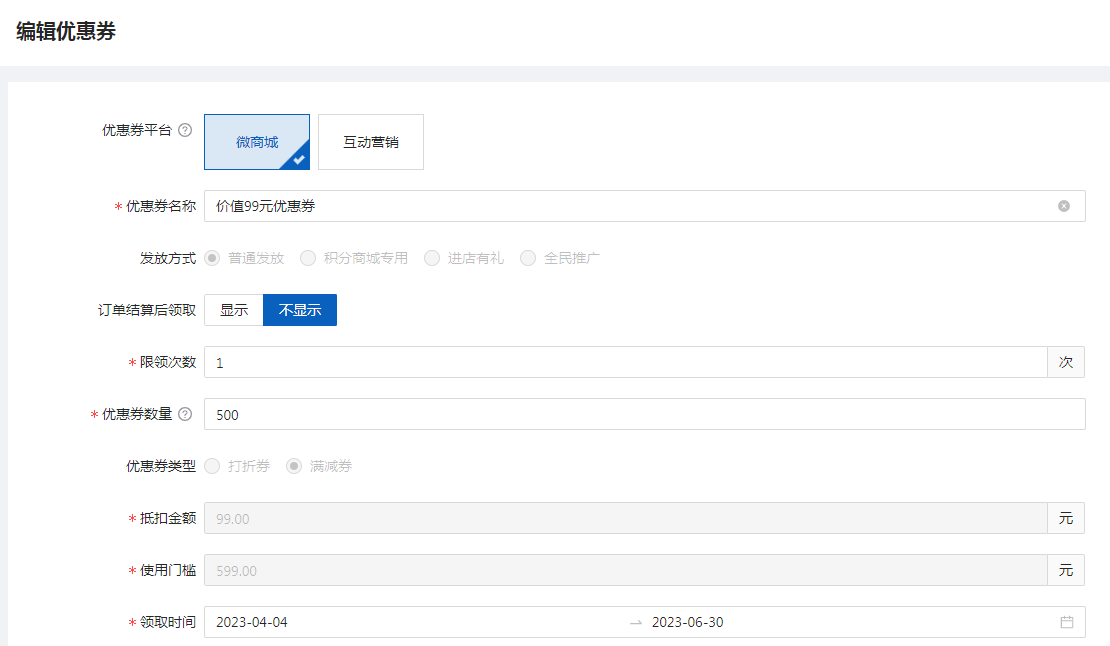Click help icon beside 优惠券数量 label

click(185, 414)
